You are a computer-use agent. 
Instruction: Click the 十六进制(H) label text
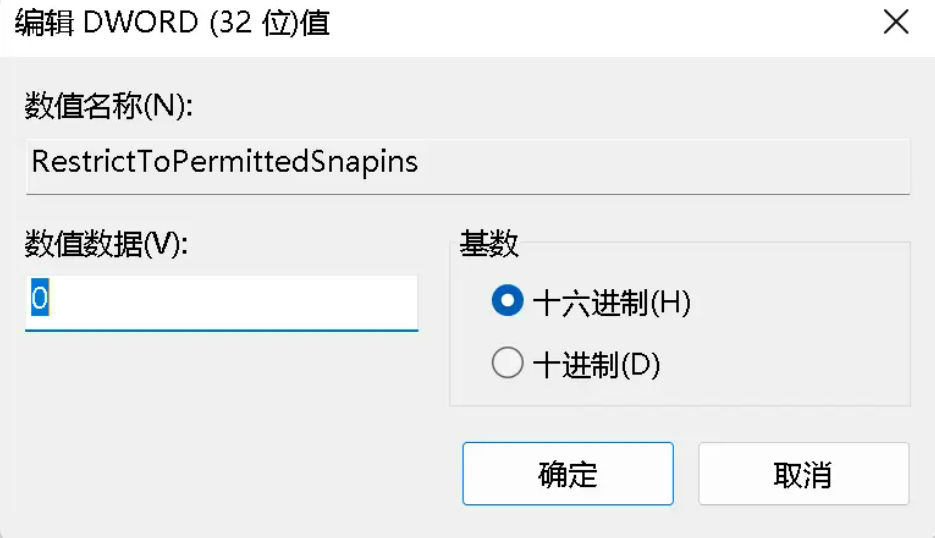(612, 302)
